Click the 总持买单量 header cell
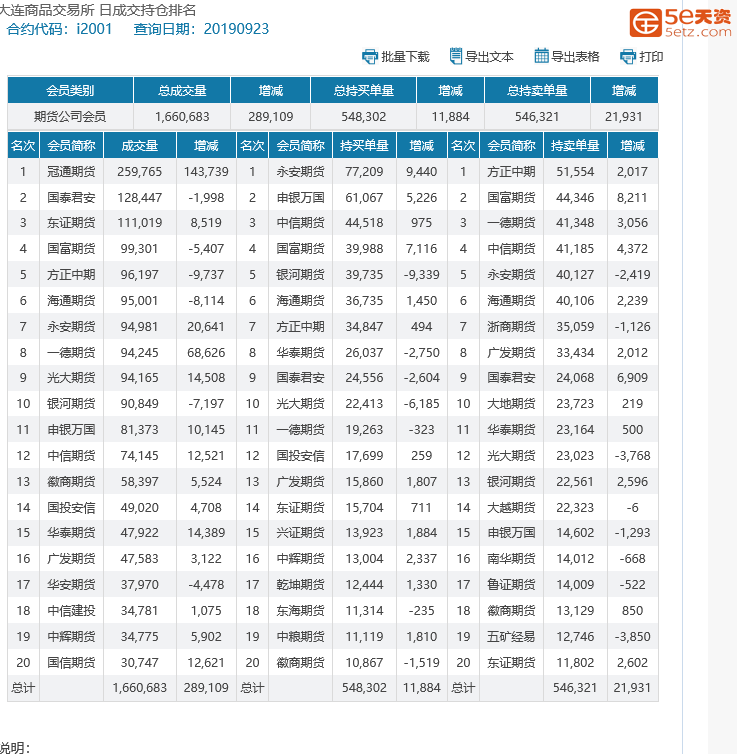 click(363, 90)
